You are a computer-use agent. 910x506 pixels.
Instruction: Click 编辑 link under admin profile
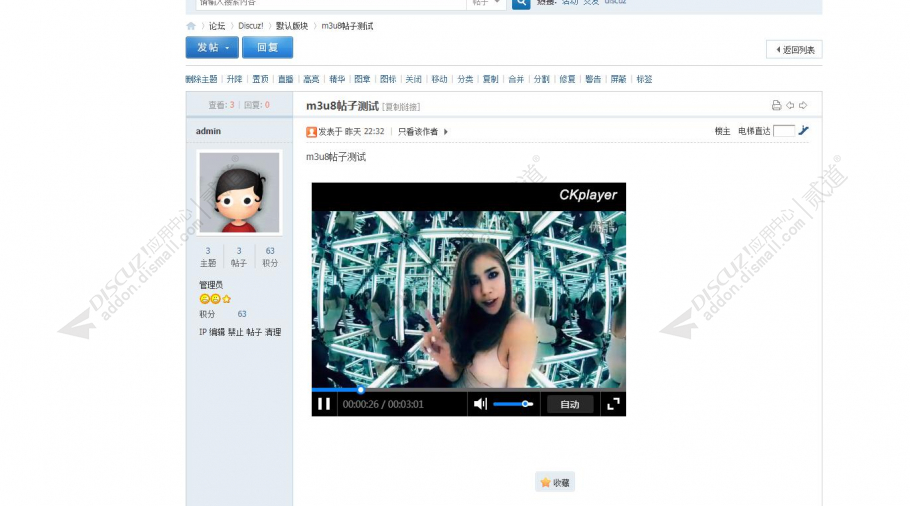point(217,332)
